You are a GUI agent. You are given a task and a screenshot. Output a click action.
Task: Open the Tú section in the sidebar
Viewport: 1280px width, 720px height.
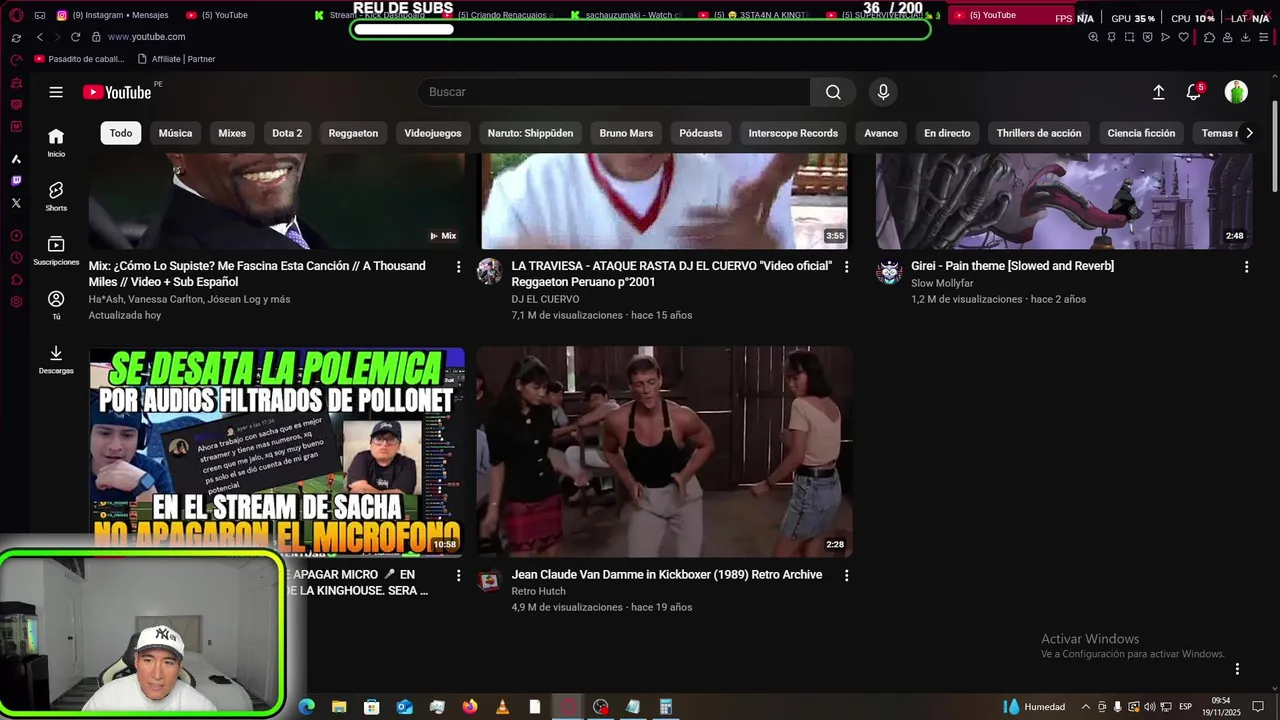(x=56, y=304)
